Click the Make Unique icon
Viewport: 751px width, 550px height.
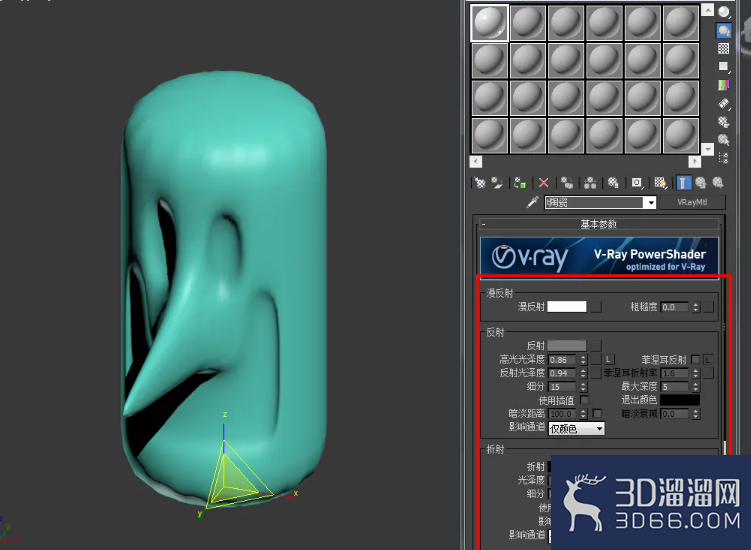click(590, 183)
